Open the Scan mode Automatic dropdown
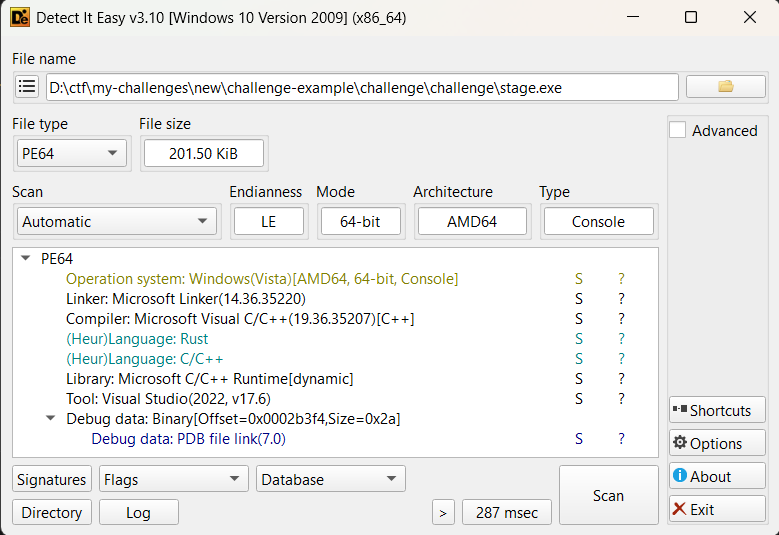The width and height of the screenshot is (779, 535). [117, 221]
